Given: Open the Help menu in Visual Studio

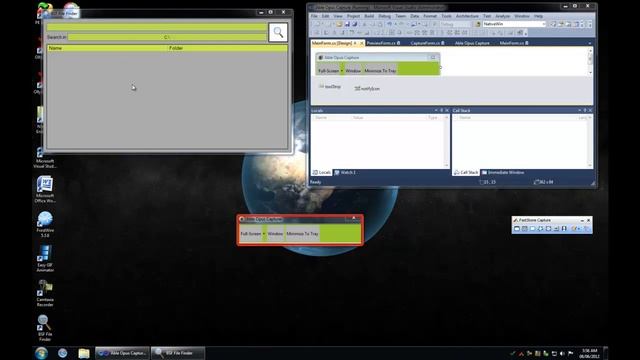Looking at the screenshot, I should [x=538, y=16].
